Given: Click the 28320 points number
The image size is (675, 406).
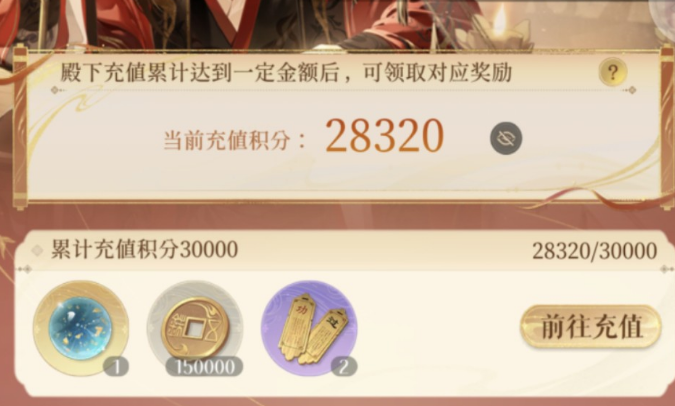Looking at the screenshot, I should (x=384, y=136).
